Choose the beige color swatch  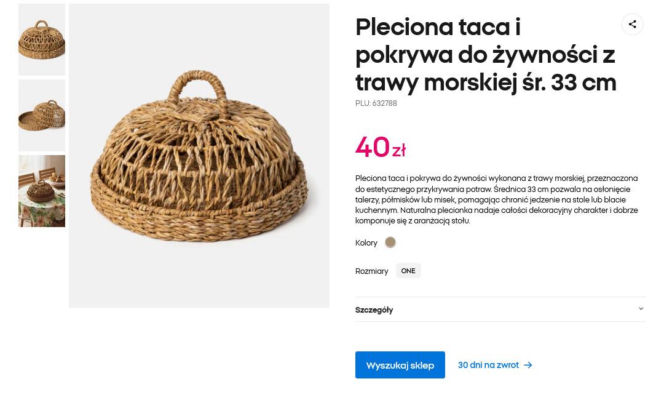click(x=390, y=242)
